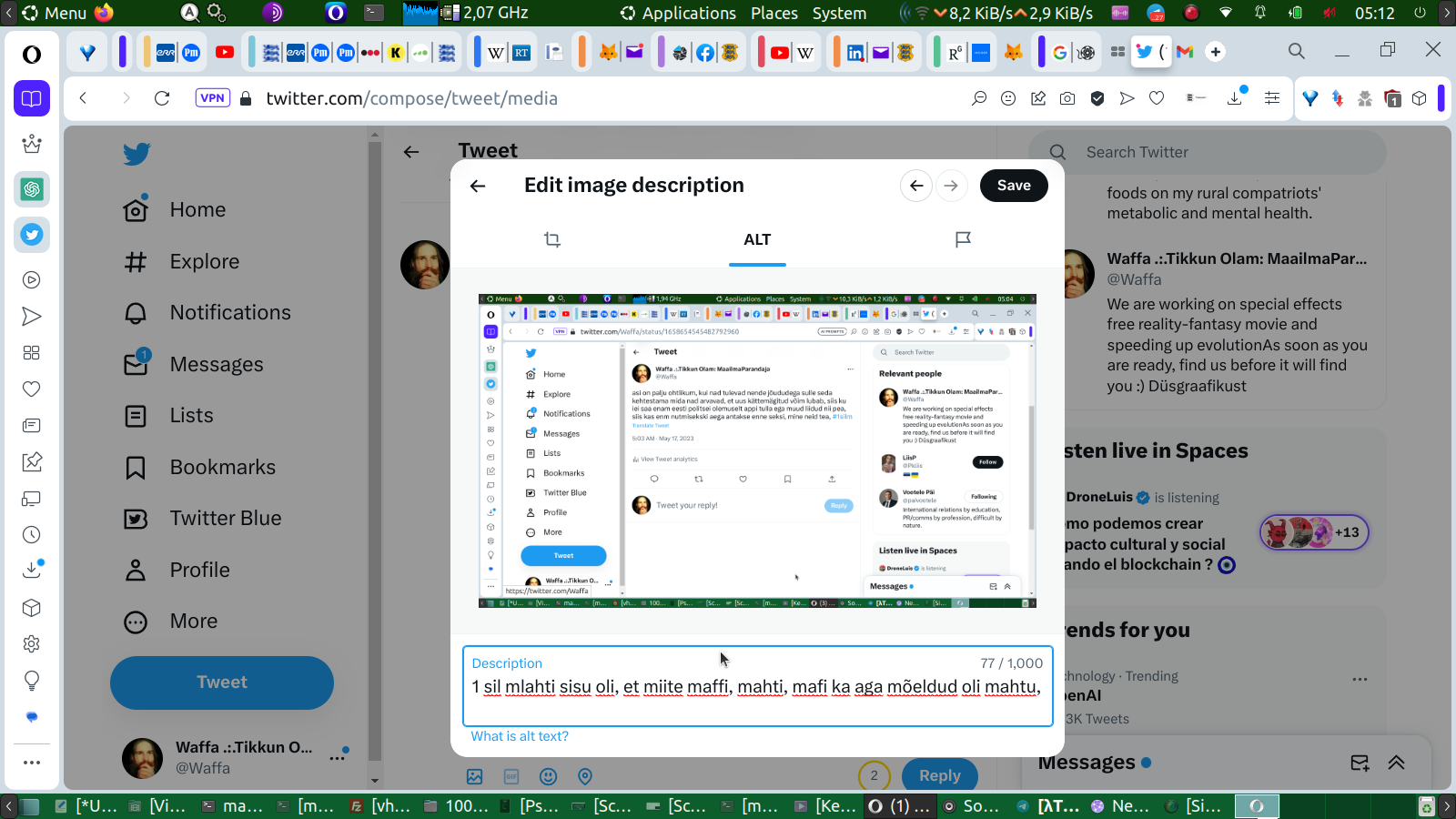This screenshot has width=1456, height=819.
Task: Open the crop tab in the image editor
Action: pyautogui.click(x=551, y=239)
